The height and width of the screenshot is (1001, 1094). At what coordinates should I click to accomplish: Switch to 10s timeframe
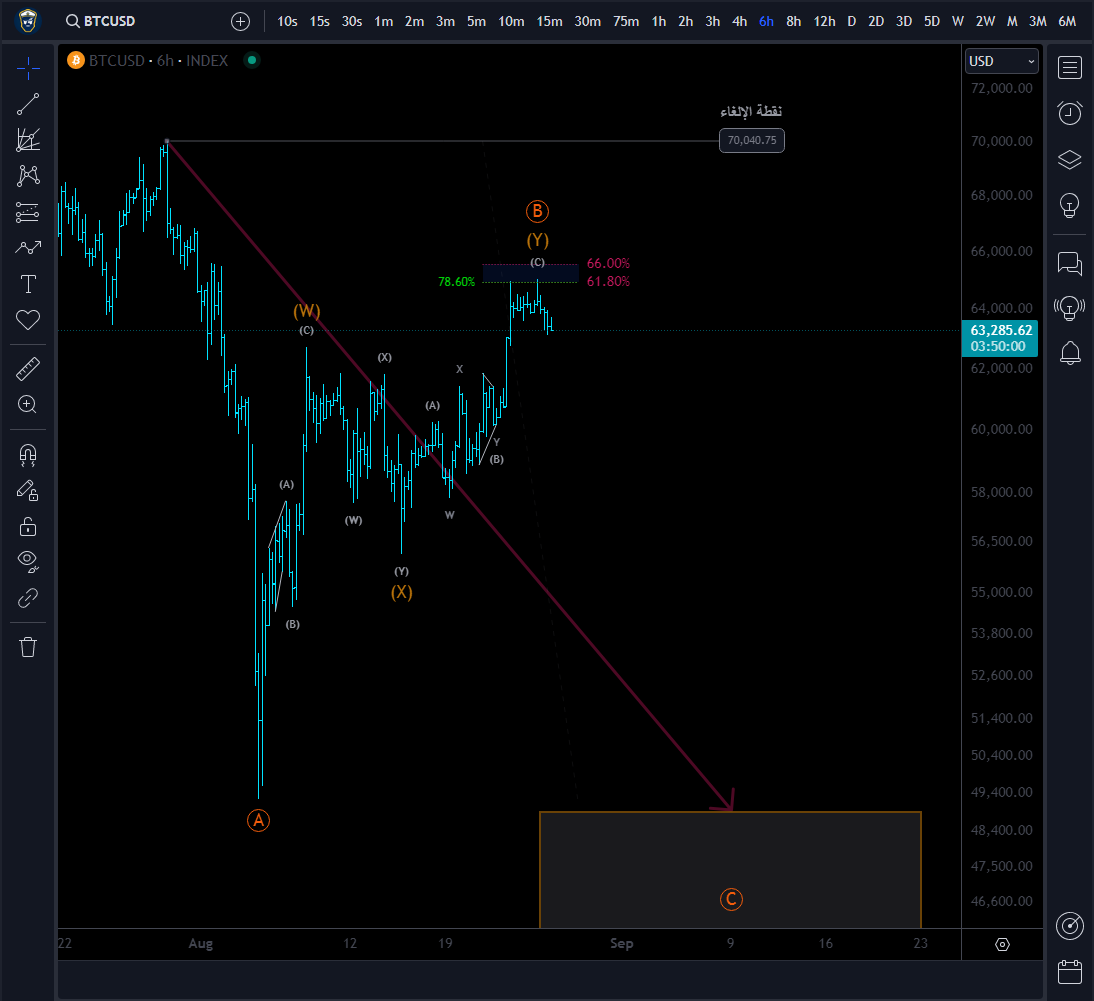(x=287, y=22)
